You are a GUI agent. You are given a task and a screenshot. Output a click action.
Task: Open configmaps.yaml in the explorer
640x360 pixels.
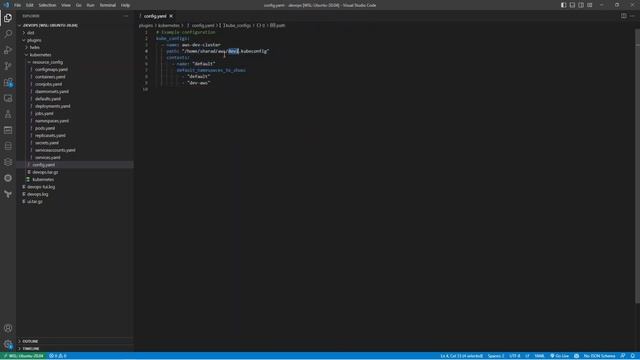click(x=51, y=69)
